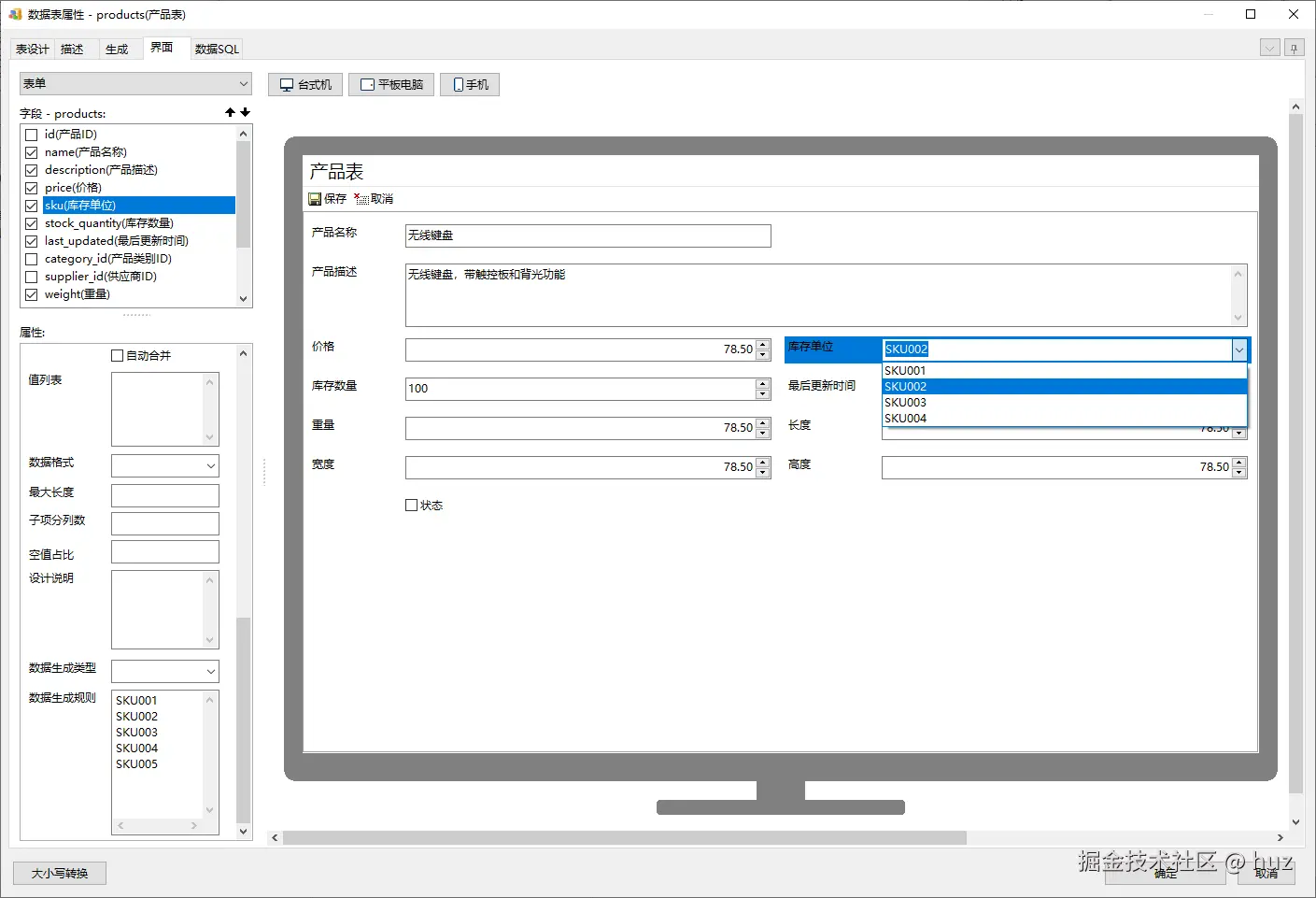Uncheck last_updated(最后更新时间) field
The height and width of the screenshot is (898, 1316).
tap(31, 241)
